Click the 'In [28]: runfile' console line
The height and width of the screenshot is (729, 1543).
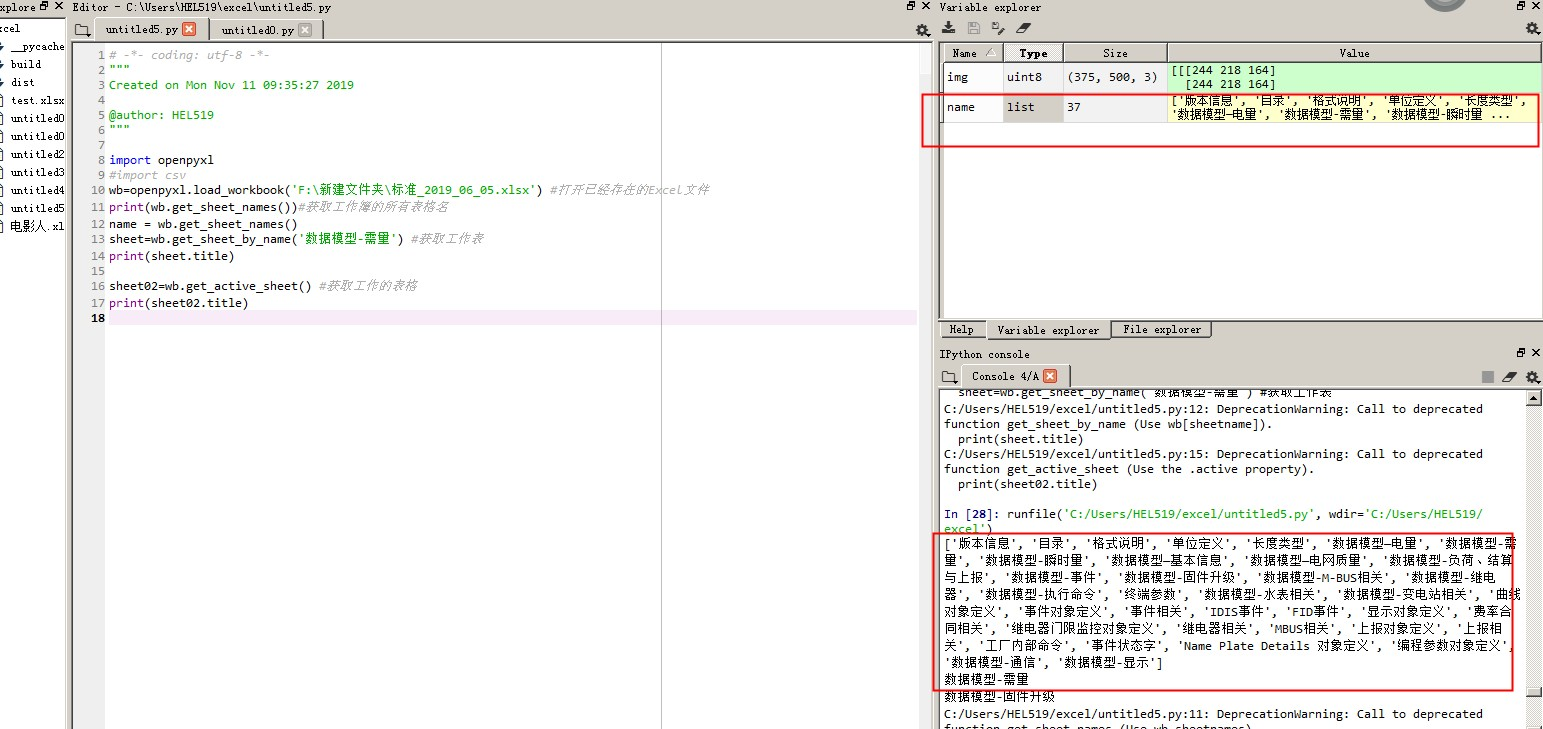(1213, 521)
